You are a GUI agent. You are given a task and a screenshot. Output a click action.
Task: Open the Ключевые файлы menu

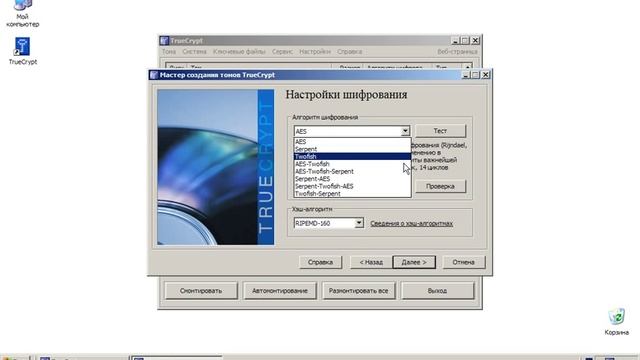(x=239, y=51)
